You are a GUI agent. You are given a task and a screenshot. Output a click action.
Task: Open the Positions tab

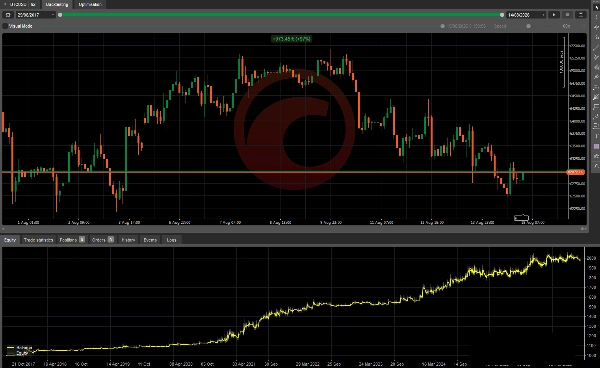point(72,240)
